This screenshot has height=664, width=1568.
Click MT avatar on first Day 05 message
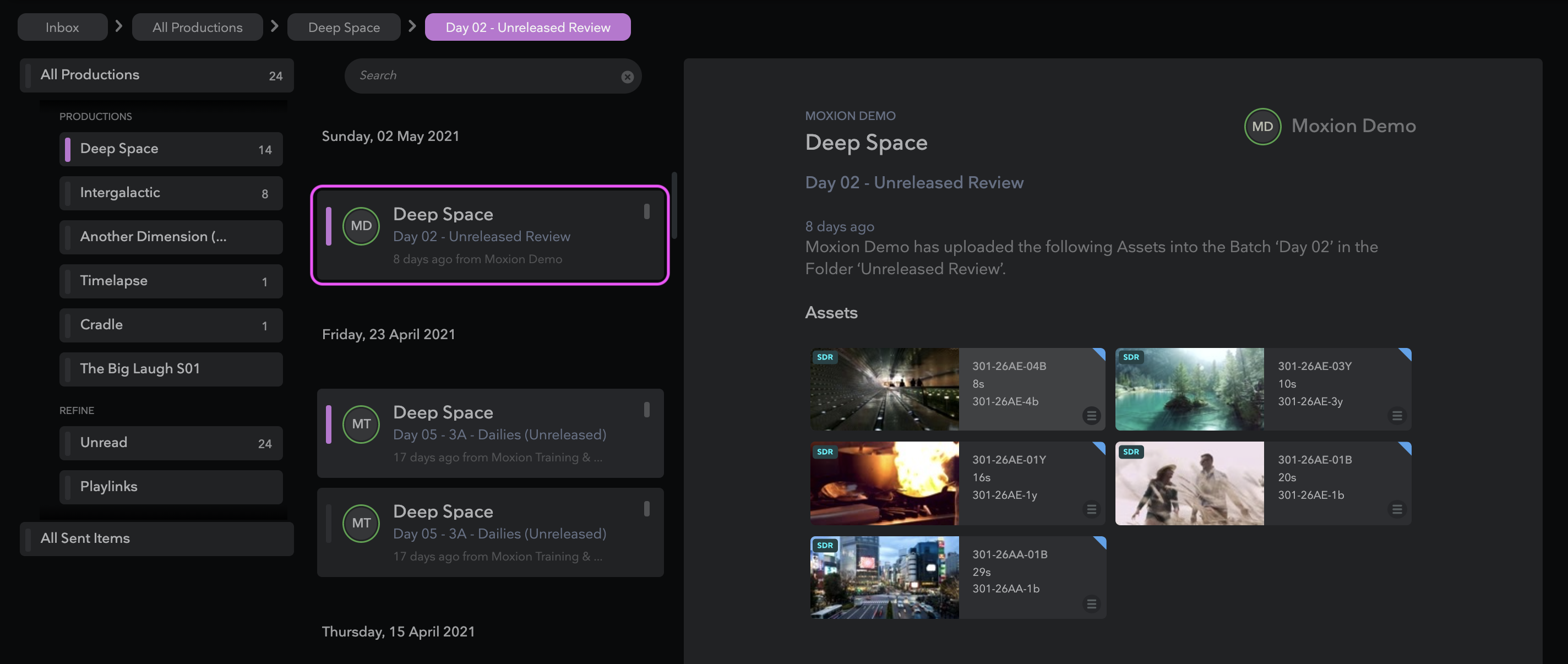click(x=361, y=424)
